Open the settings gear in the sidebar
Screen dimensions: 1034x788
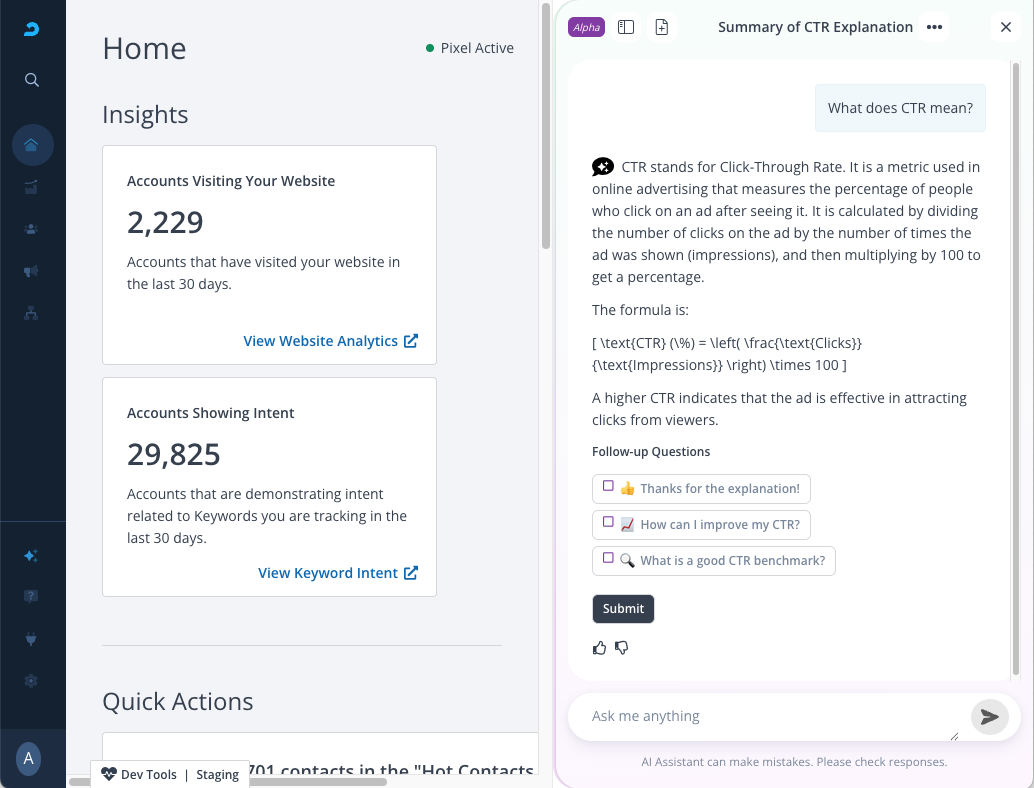[x=31, y=681]
